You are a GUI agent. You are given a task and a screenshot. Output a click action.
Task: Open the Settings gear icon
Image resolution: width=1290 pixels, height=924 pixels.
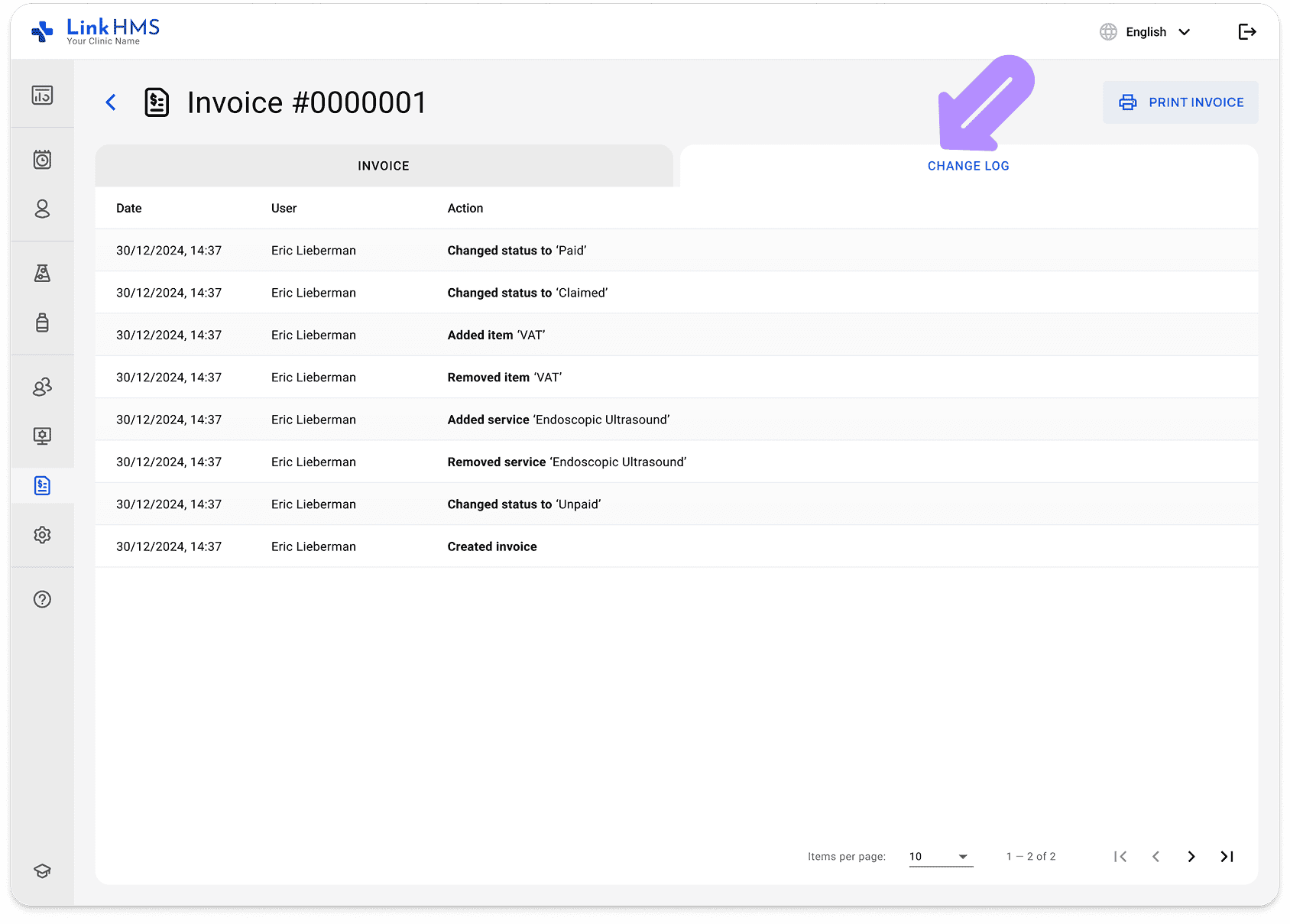[x=42, y=535]
